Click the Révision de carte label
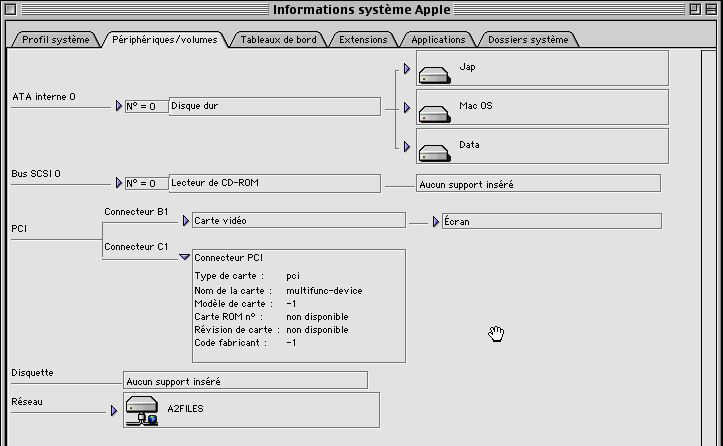Image resolution: width=723 pixels, height=446 pixels. pos(237,330)
